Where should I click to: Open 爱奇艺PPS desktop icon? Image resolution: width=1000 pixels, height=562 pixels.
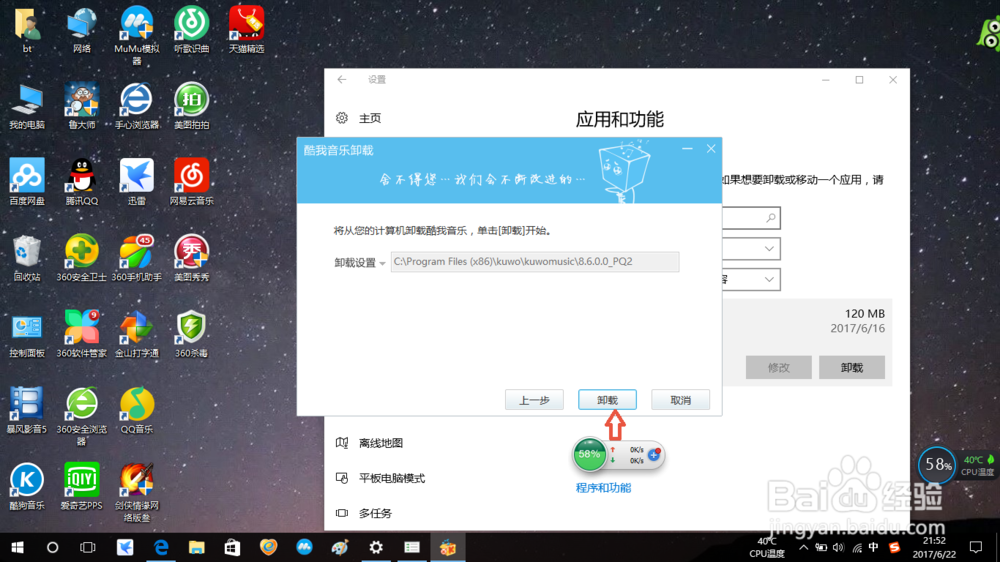click(x=82, y=487)
